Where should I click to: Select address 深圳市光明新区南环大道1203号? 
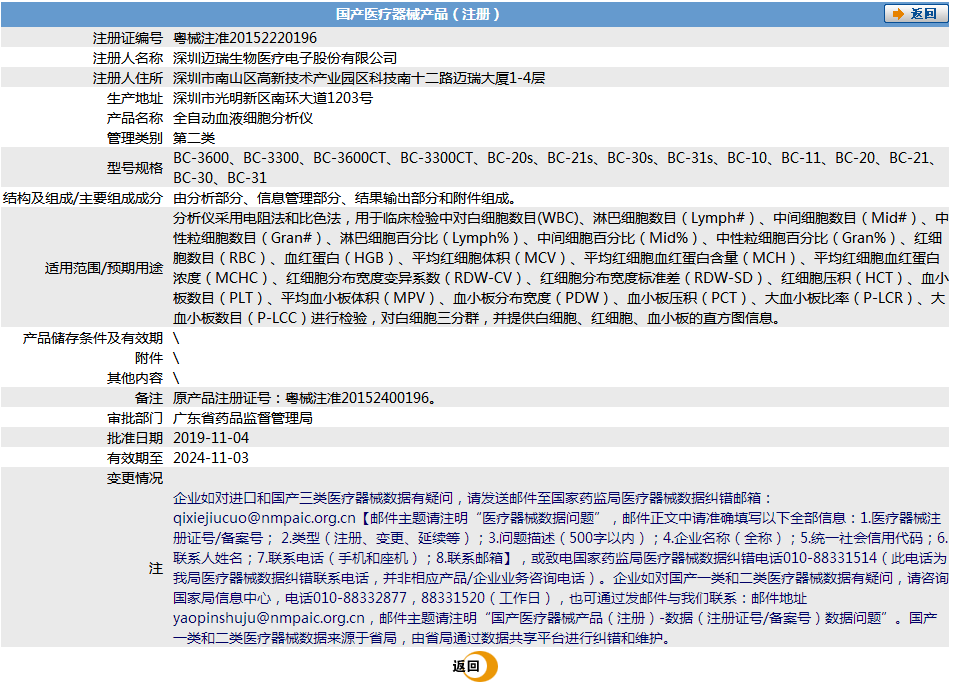click(273, 98)
